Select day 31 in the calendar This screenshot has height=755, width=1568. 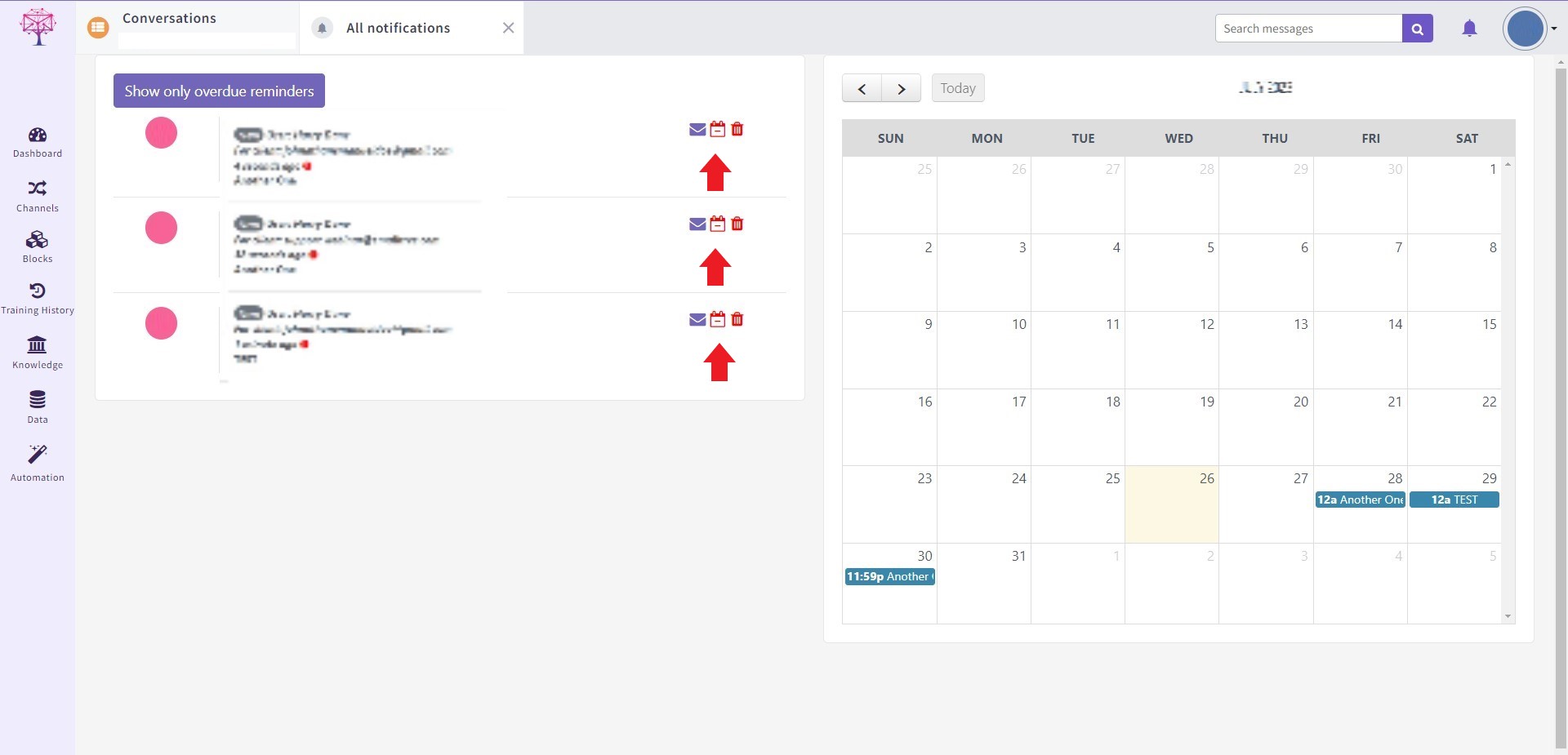[x=984, y=583]
